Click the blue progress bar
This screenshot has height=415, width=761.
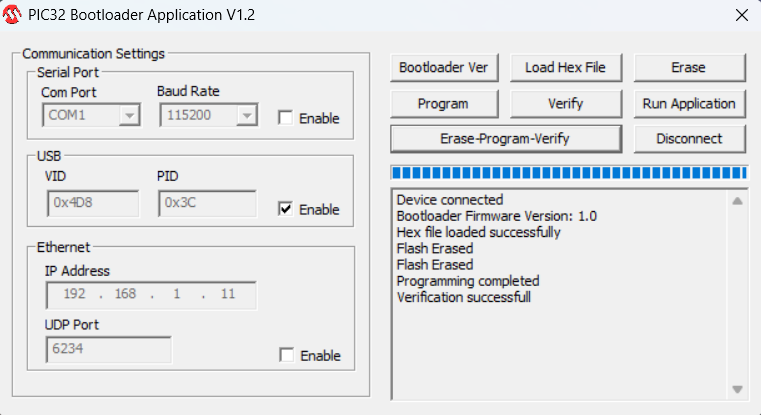[x=568, y=171]
